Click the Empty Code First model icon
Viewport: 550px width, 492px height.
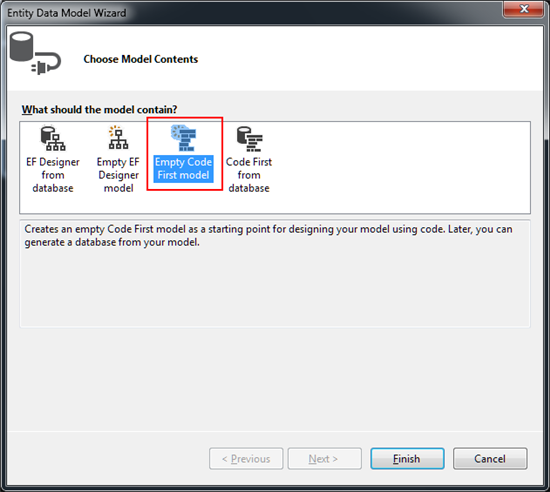pyautogui.click(x=183, y=138)
